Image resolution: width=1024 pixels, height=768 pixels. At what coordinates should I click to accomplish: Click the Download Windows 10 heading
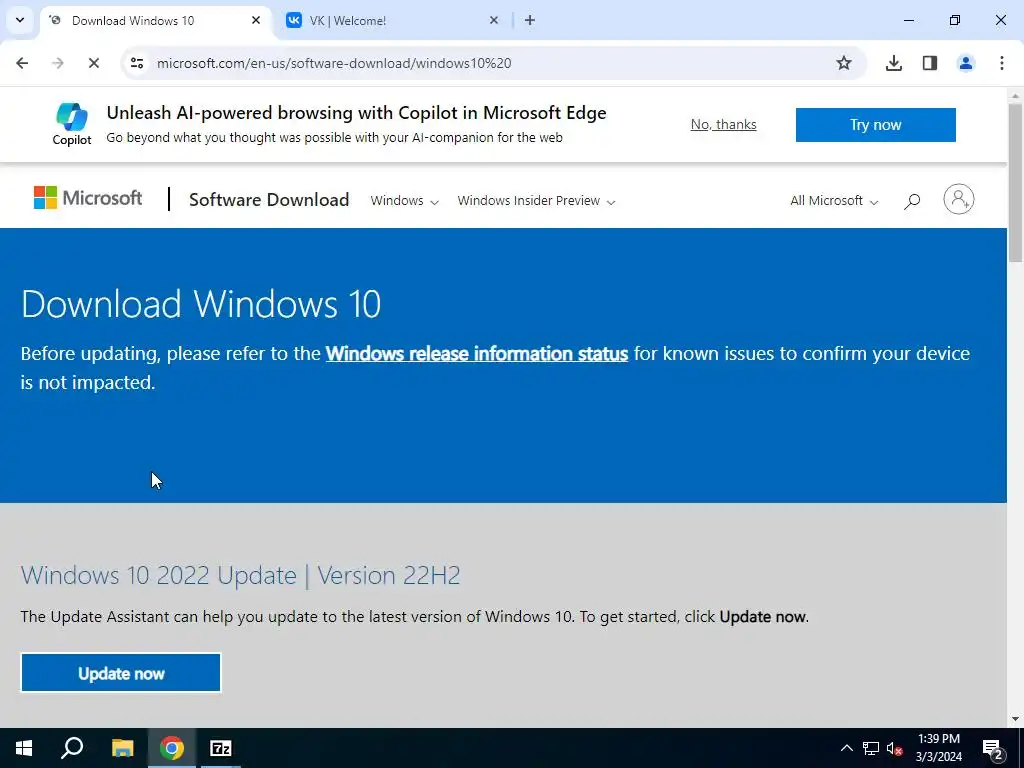pos(200,304)
